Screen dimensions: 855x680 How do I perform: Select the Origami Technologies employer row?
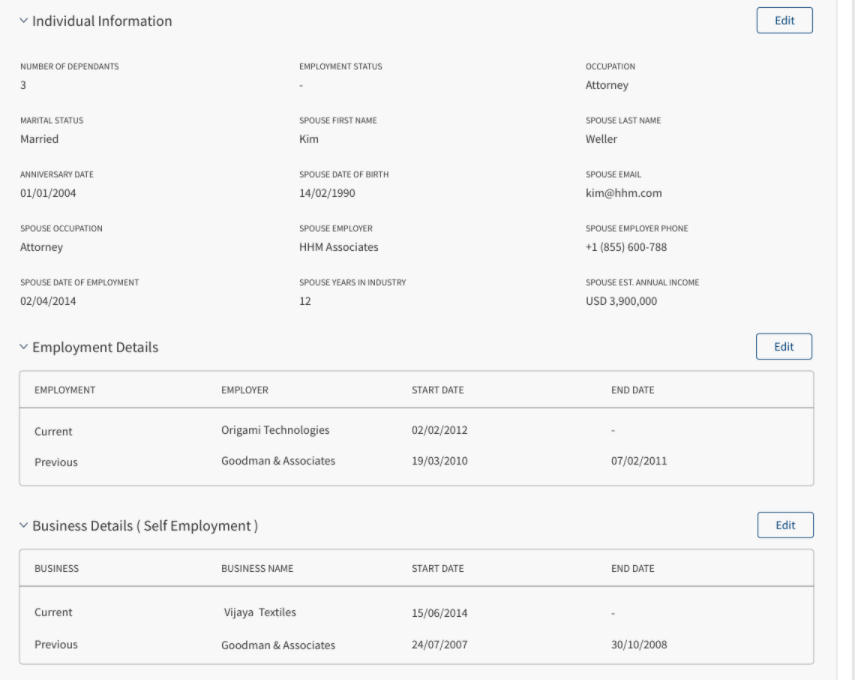coord(417,430)
